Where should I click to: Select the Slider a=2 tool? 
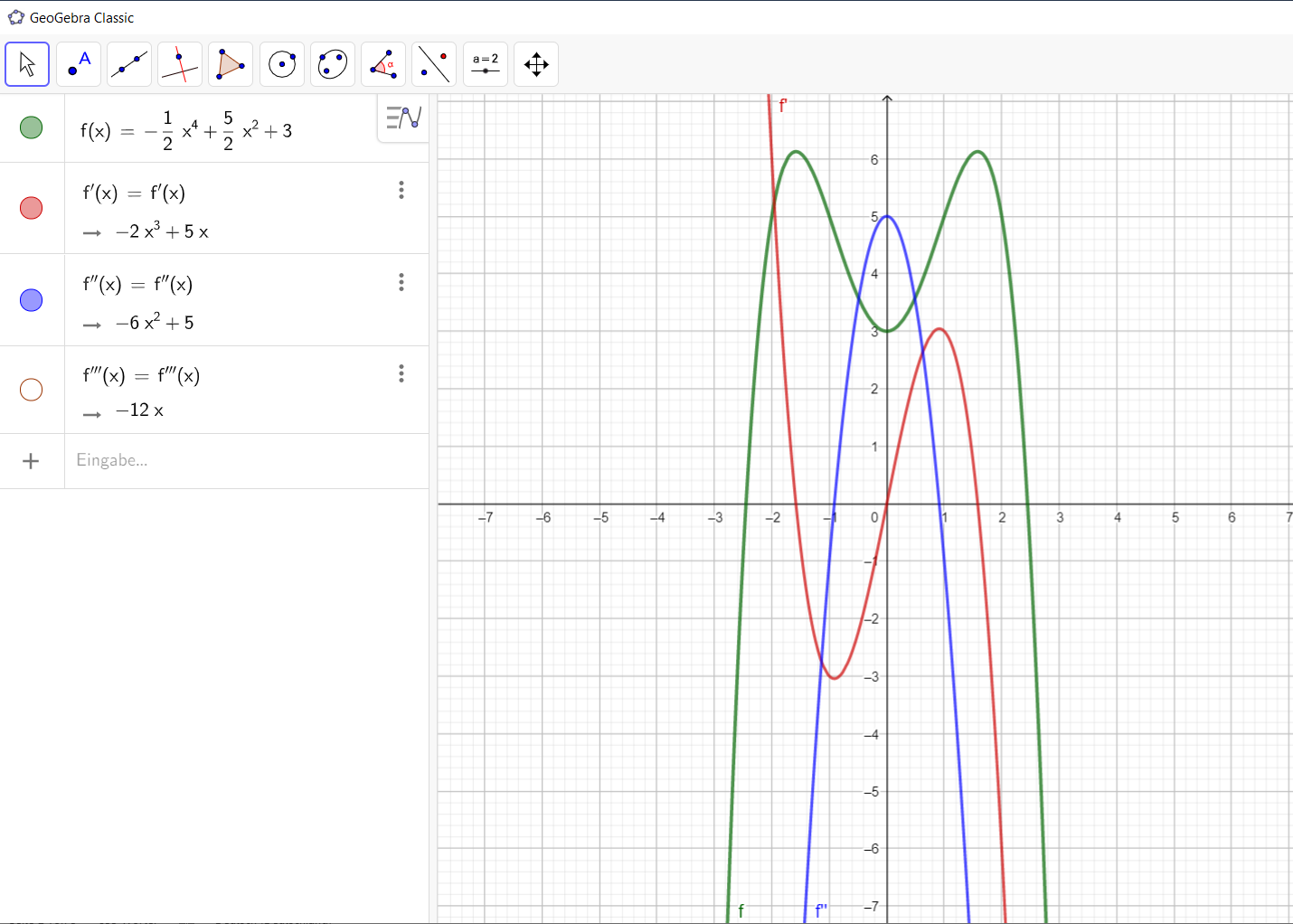pyautogui.click(x=486, y=64)
